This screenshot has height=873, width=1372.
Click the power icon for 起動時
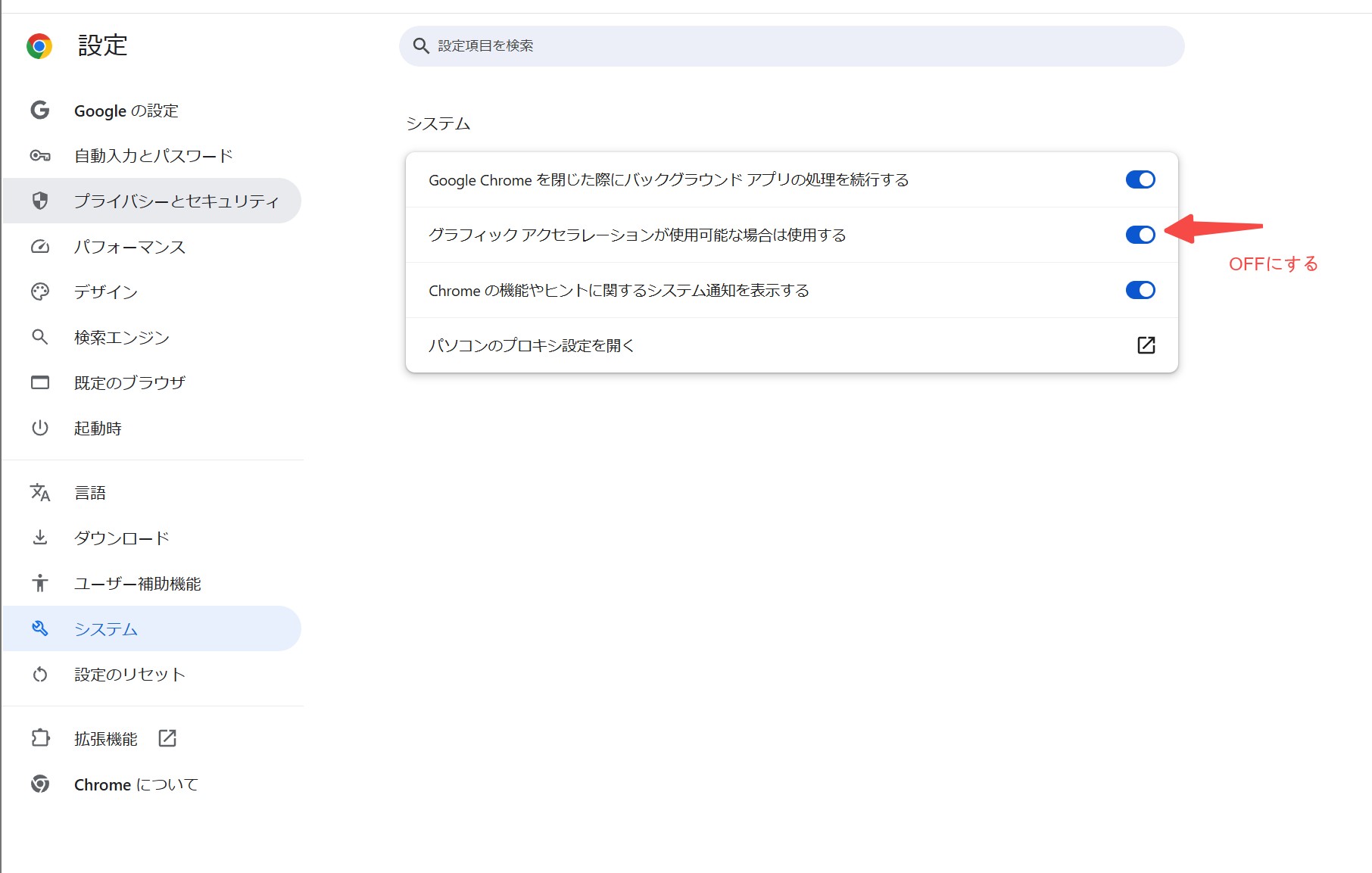[x=40, y=428]
